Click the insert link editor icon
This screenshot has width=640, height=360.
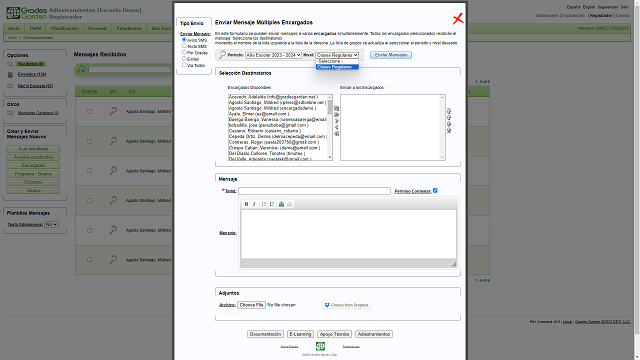click(x=281, y=204)
